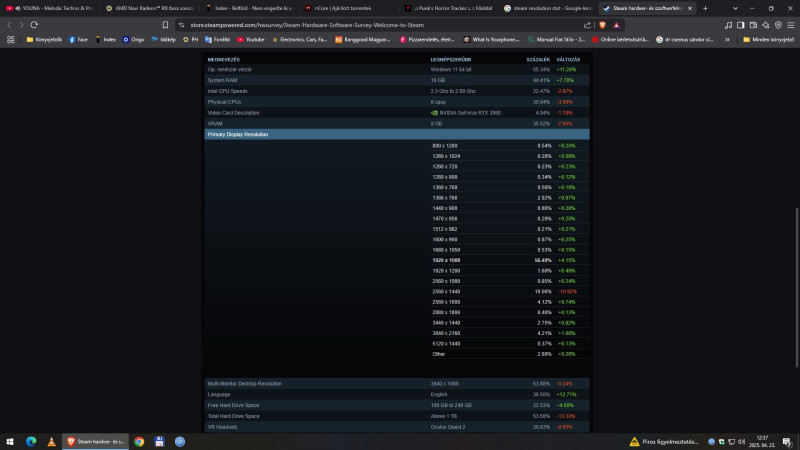Expand the Total Hard Drive Space row
800x450 pixels.
(x=397, y=416)
